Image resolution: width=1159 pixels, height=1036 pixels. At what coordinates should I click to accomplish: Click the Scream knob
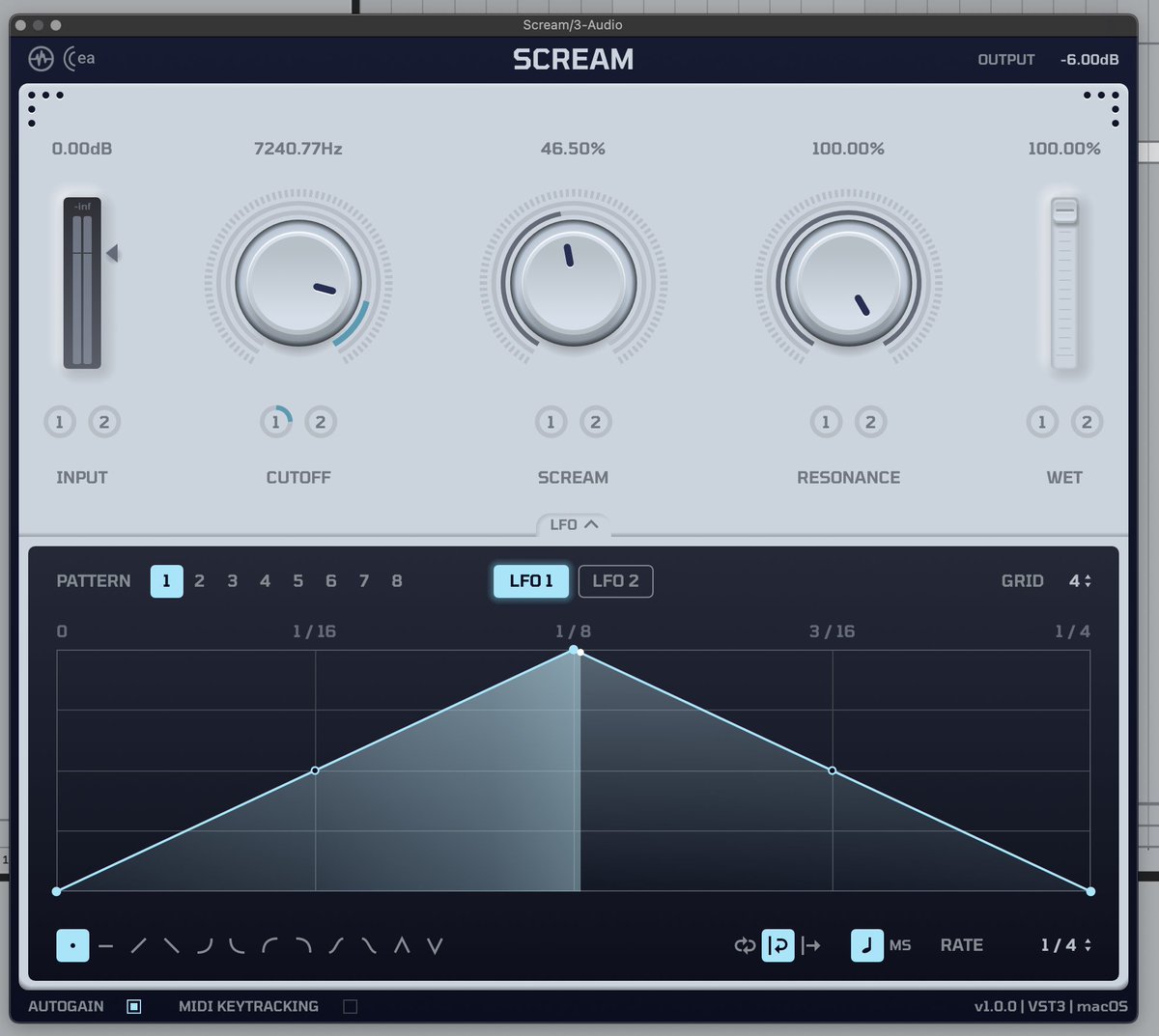click(x=573, y=284)
